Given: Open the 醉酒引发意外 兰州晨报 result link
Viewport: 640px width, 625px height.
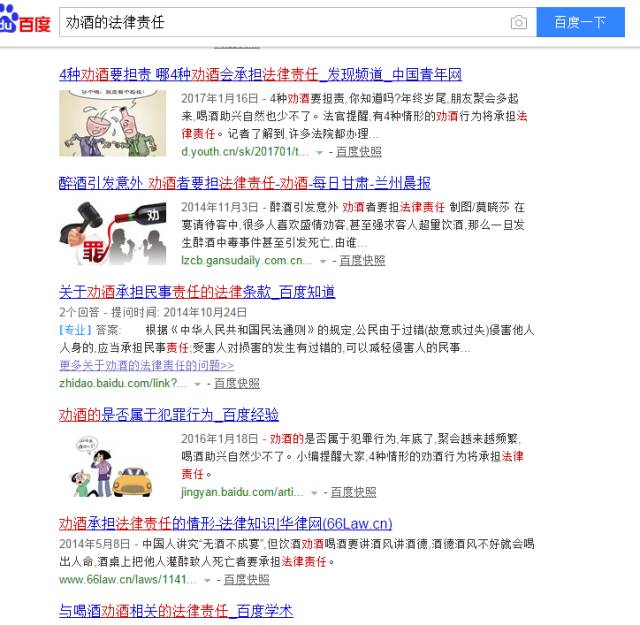Looking at the screenshot, I should (244, 183).
